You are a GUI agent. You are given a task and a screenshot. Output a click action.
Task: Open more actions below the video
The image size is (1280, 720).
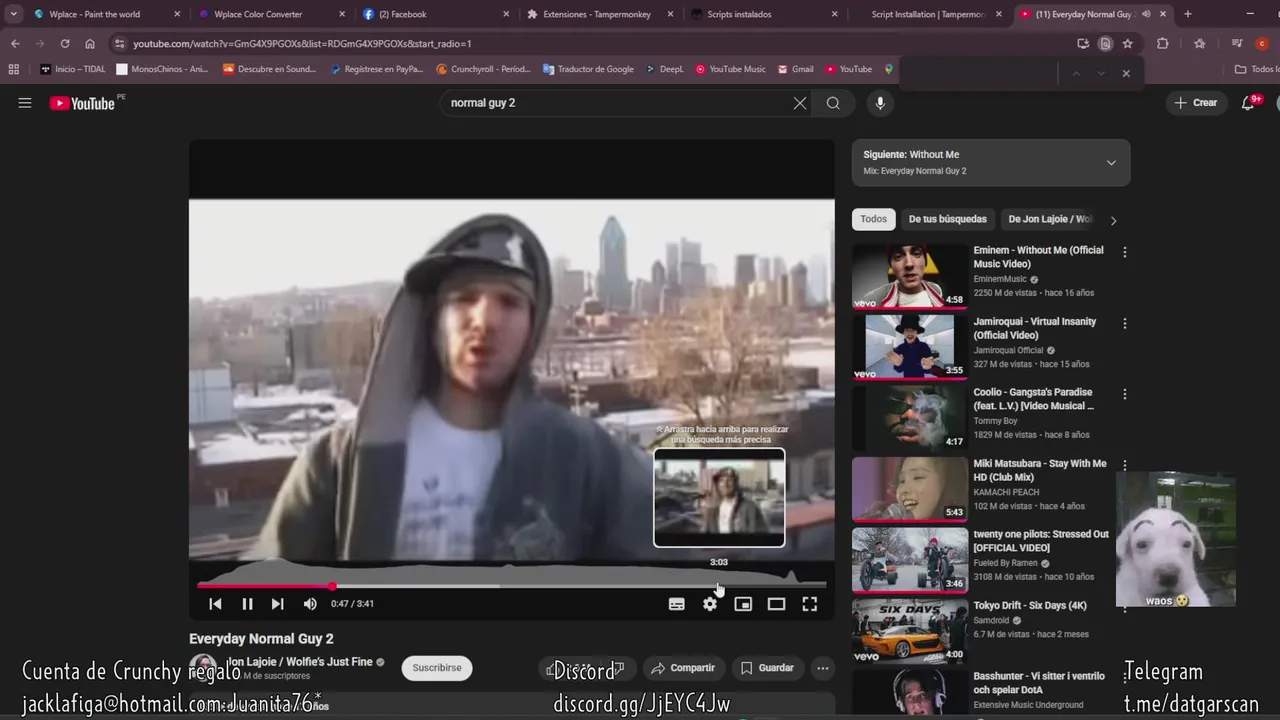pos(823,668)
